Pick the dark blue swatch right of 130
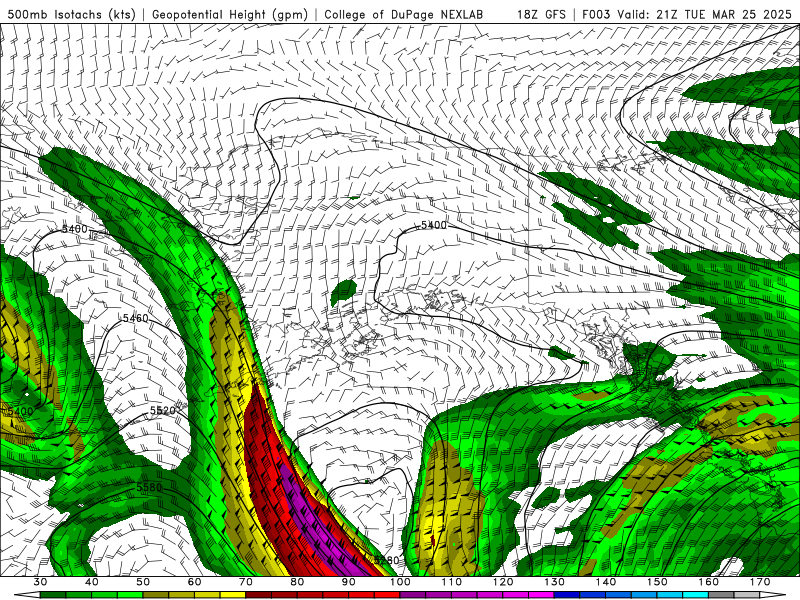This screenshot has width=800, height=600. tap(567, 595)
